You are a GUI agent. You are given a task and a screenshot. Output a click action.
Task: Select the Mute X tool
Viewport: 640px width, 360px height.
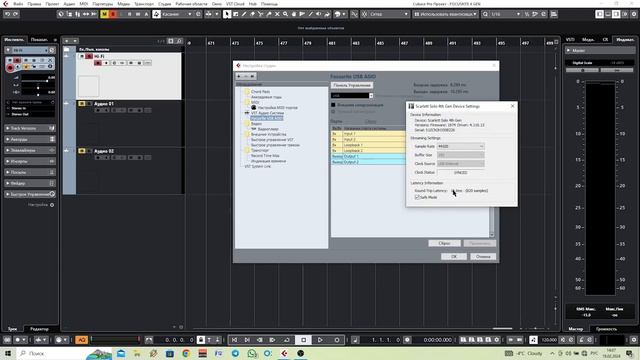coord(277,14)
